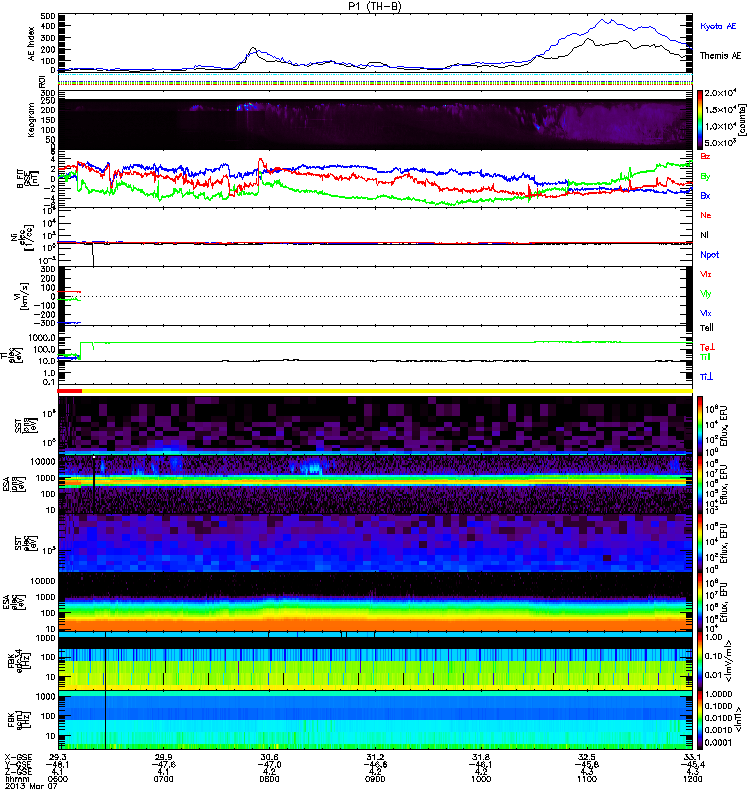Click the yellow segment of the mode status bar
Viewport: 750px width, 800px height.
click(x=387, y=391)
